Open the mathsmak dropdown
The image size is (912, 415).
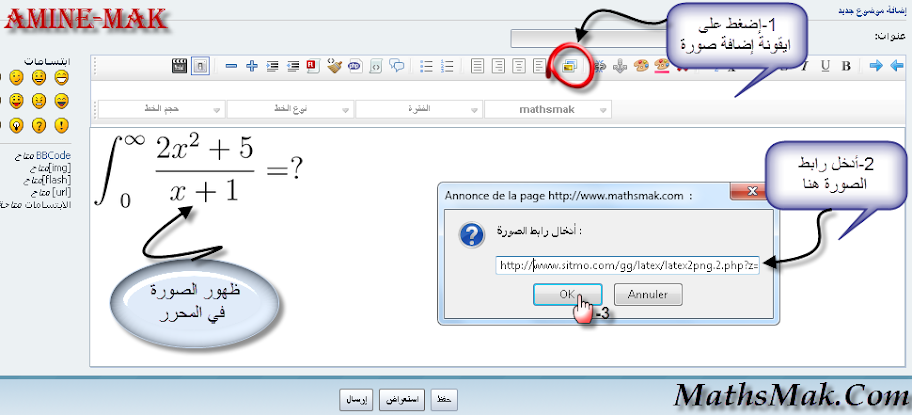pyautogui.click(x=547, y=109)
